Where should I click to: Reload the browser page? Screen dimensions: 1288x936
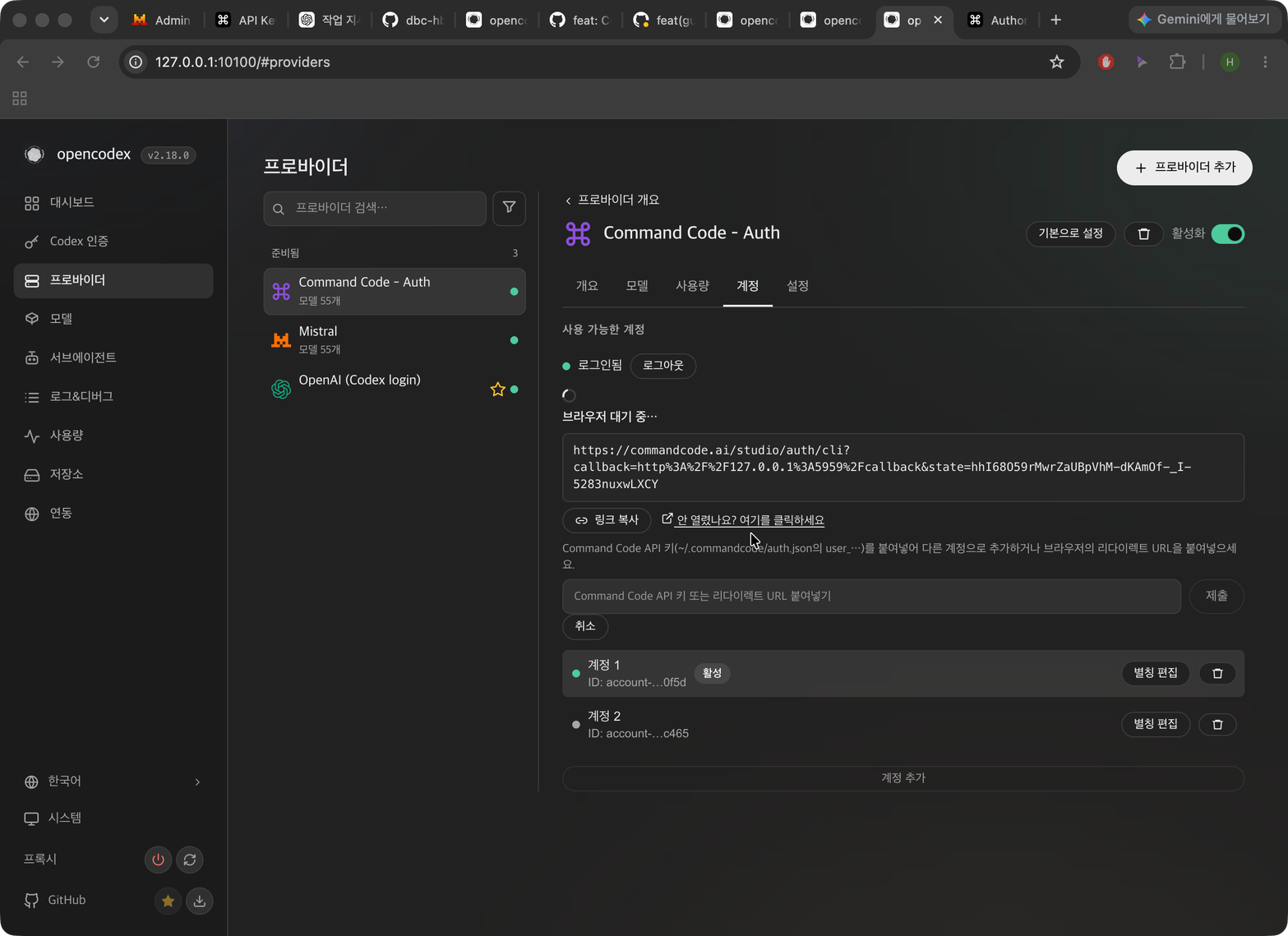click(x=94, y=62)
